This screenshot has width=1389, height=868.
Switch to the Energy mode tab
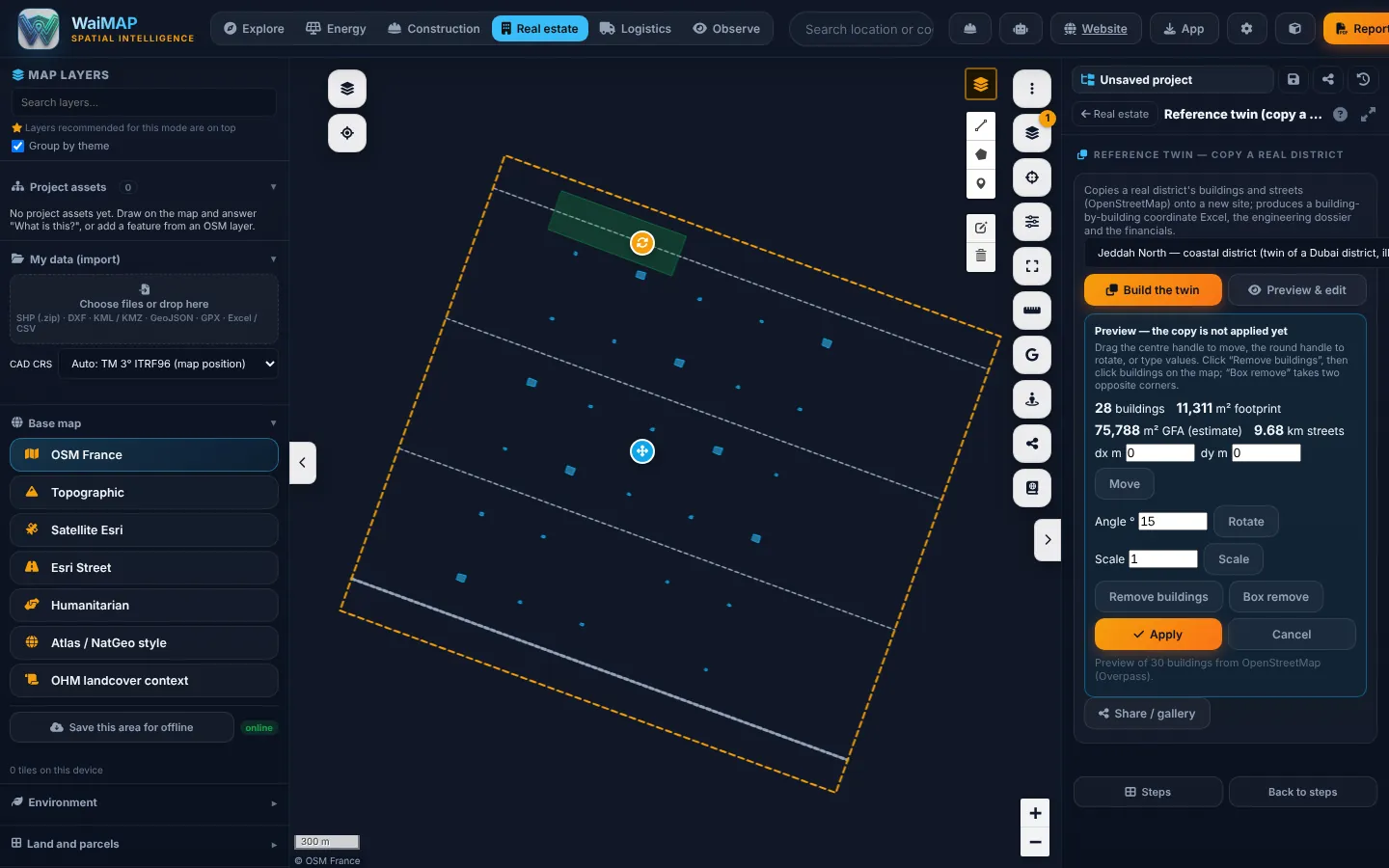point(337,29)
